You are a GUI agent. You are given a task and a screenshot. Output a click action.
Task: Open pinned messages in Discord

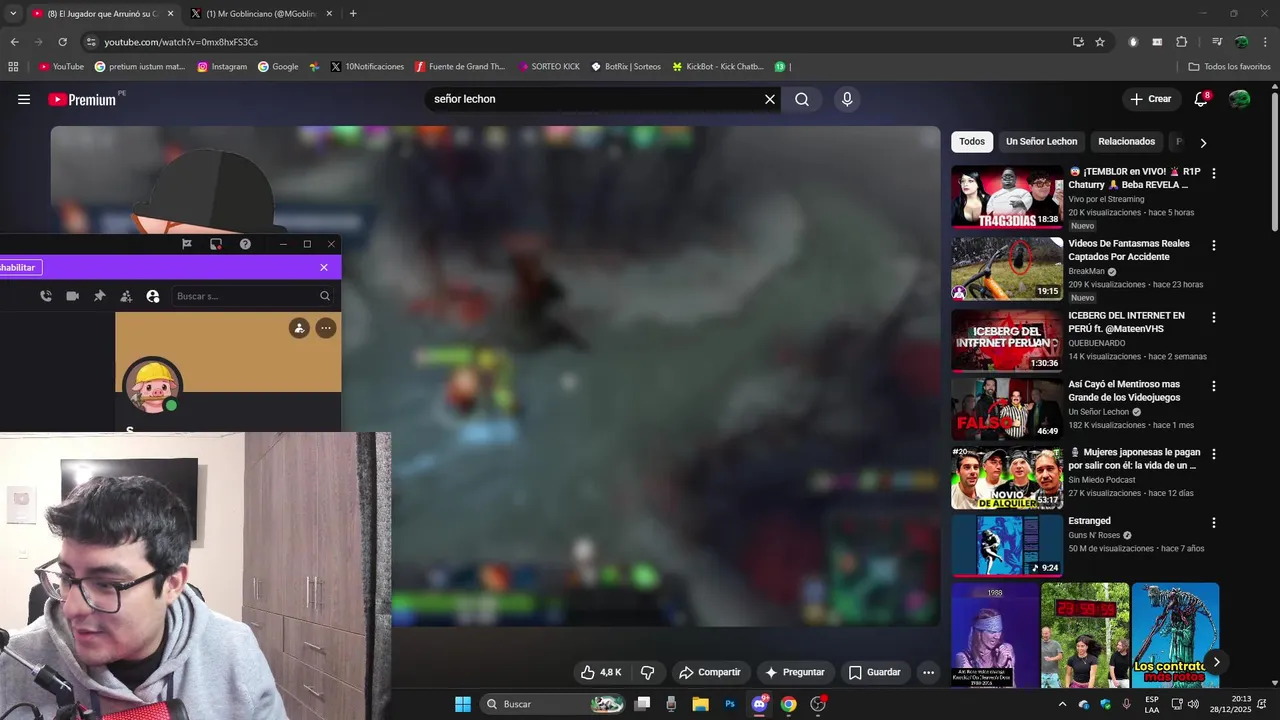[x=99, y=296]
